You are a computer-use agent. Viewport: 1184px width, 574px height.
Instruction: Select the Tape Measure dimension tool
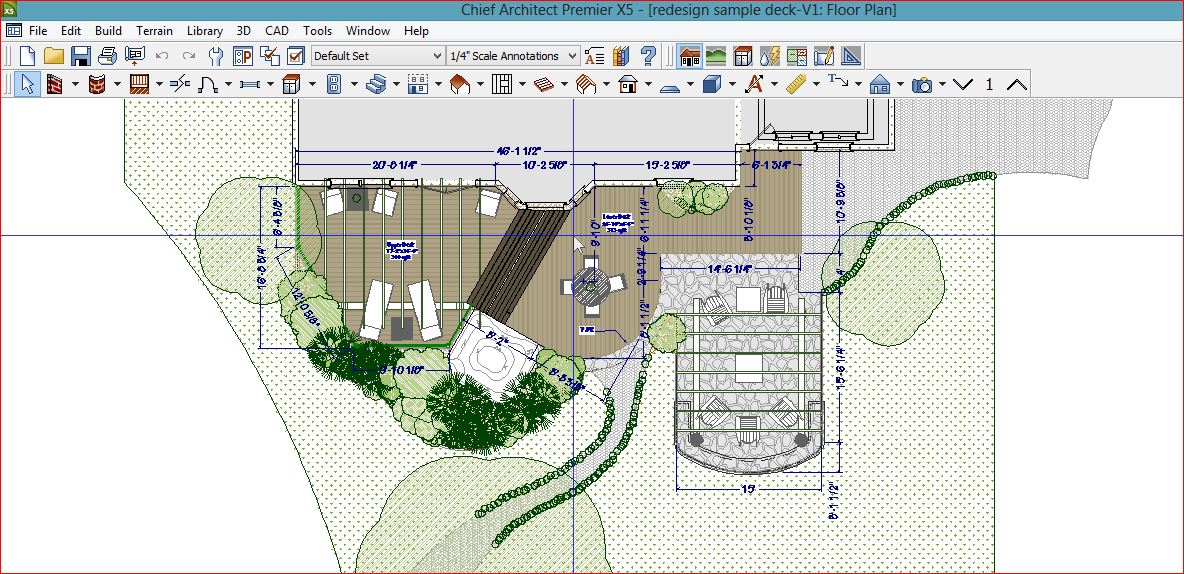coord(796,84)
